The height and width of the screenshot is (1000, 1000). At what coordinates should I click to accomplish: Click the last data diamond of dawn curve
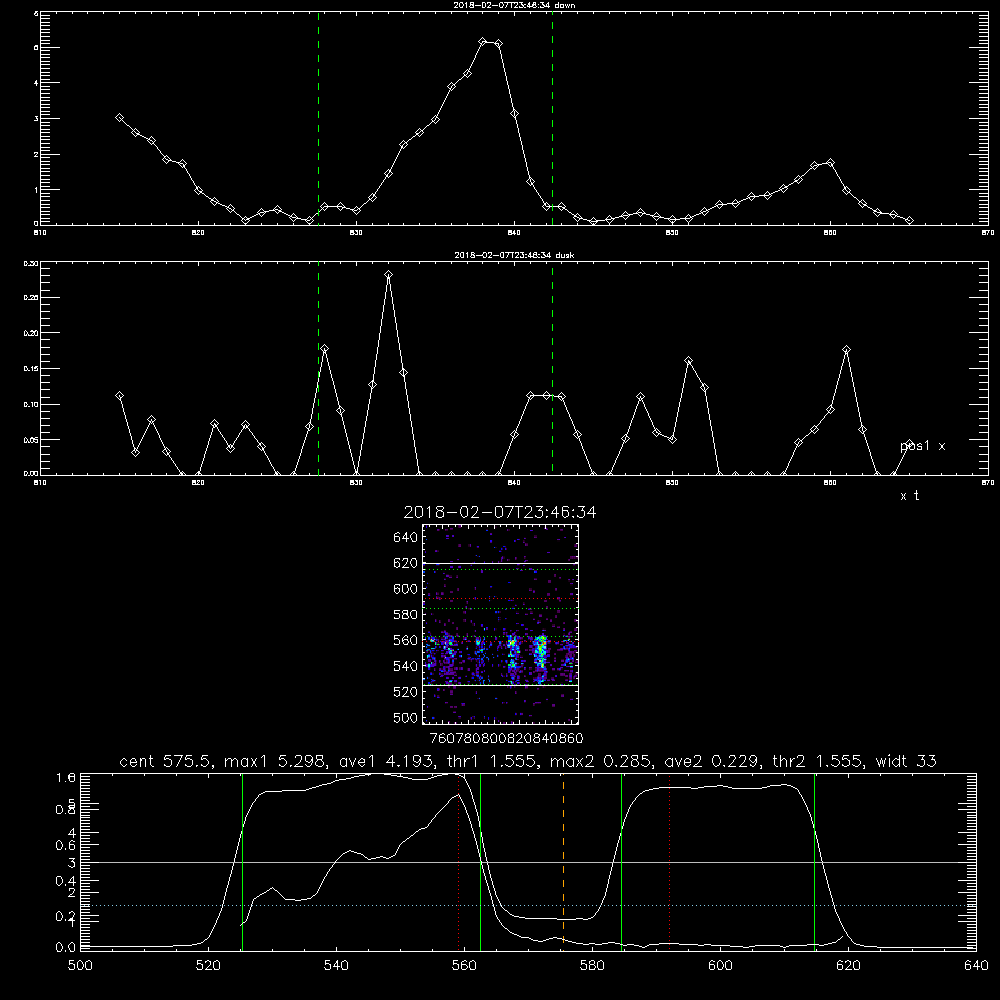point(909,220)
